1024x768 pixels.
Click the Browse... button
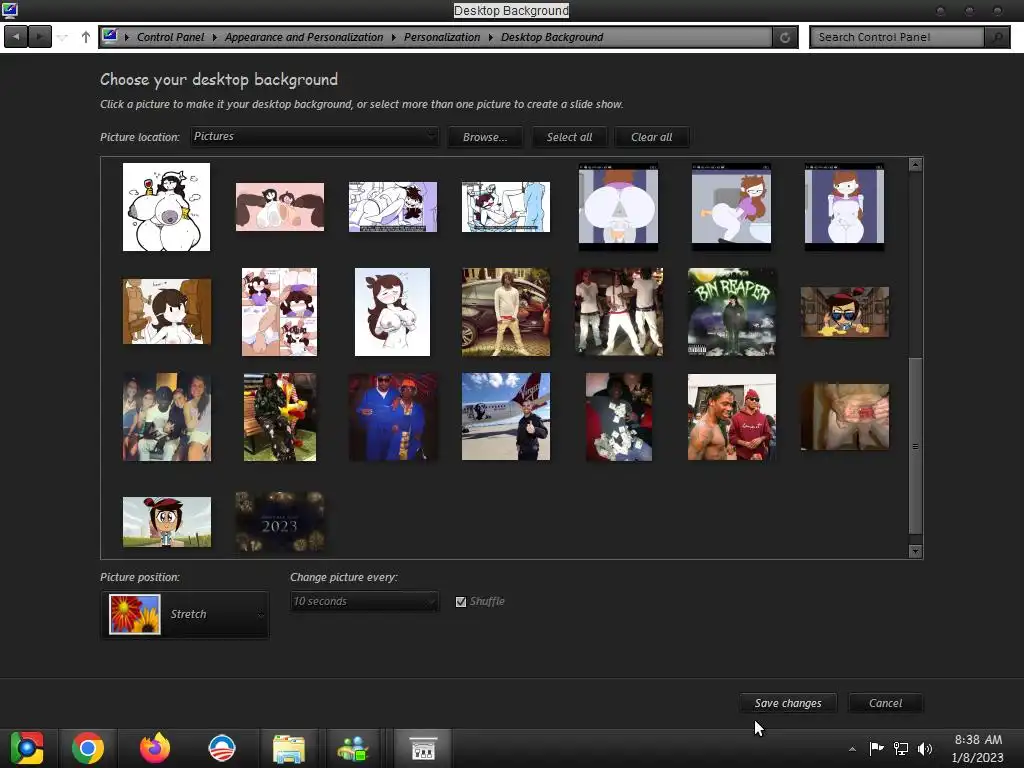coord(485,137)
